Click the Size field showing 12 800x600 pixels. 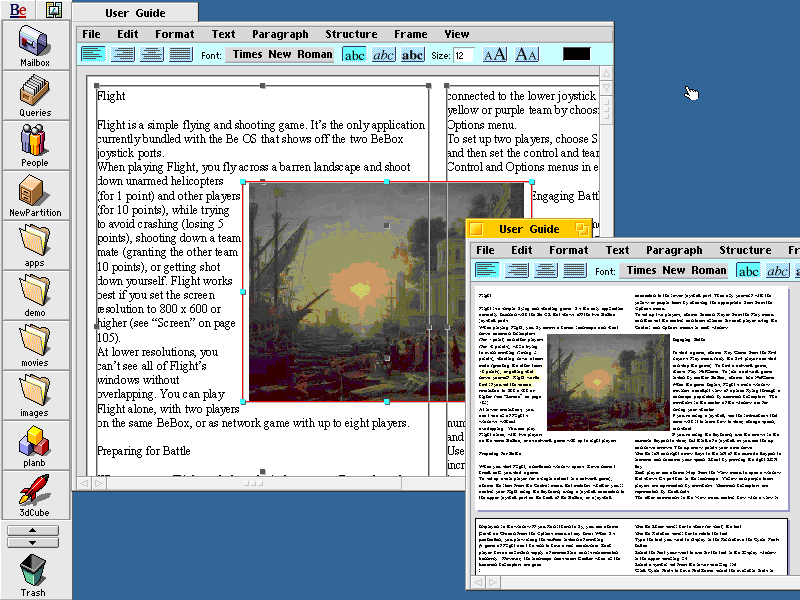pyautogui.click(x=463, y=55)
